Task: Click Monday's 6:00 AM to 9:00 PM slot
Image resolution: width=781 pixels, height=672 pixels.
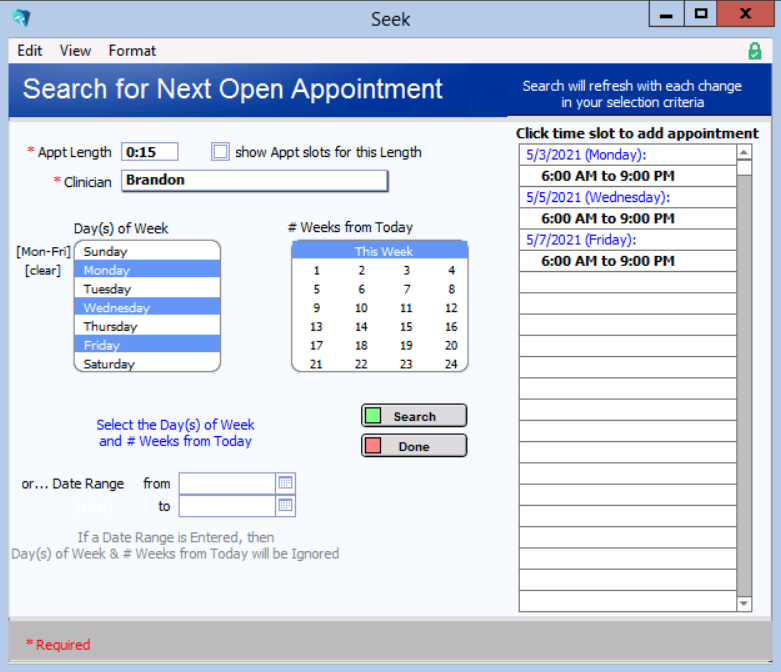Action: [628, 176]
